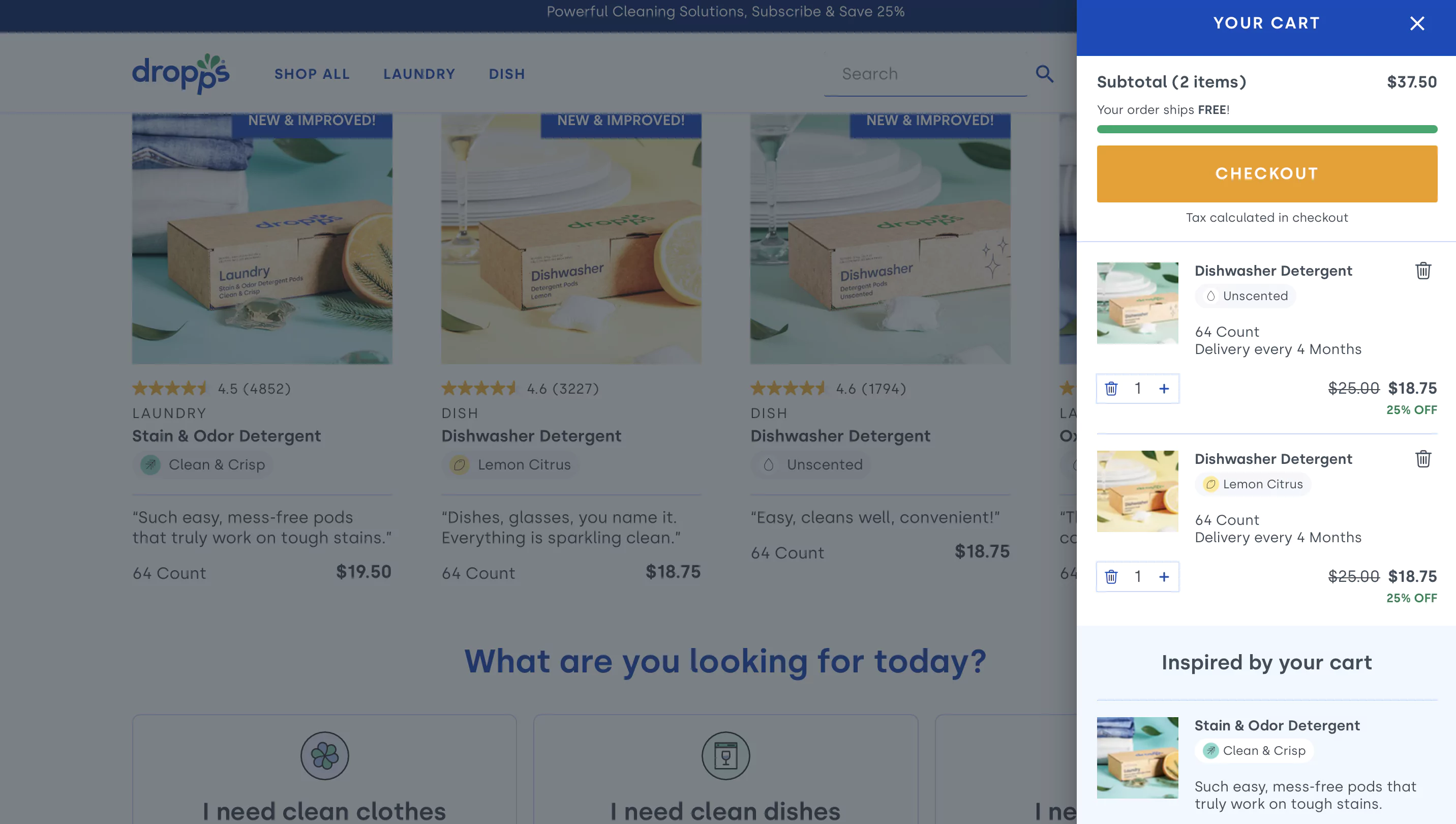Click the free shipping progress bar
1456x824 pixels.
point(1267,129)
